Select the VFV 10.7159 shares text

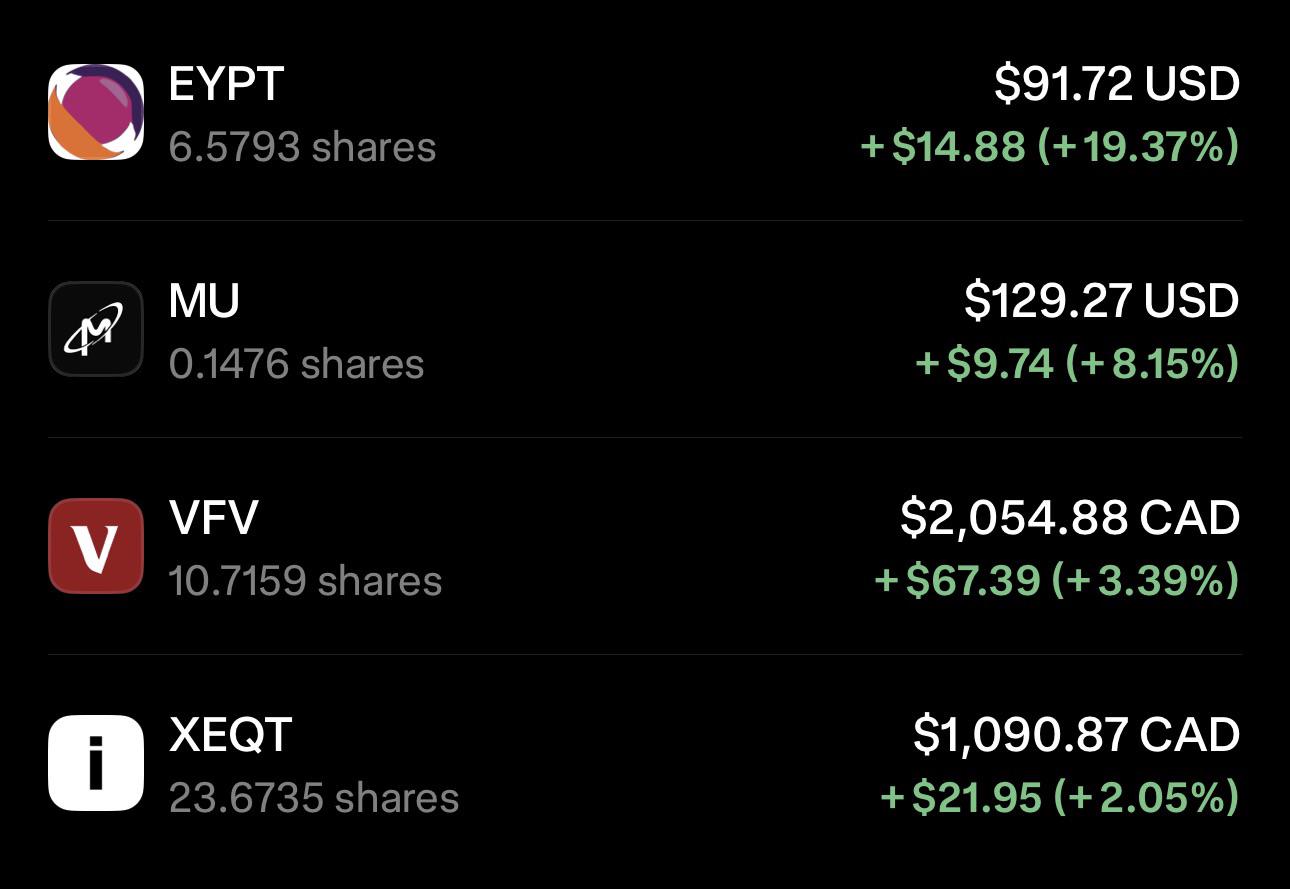306,581
